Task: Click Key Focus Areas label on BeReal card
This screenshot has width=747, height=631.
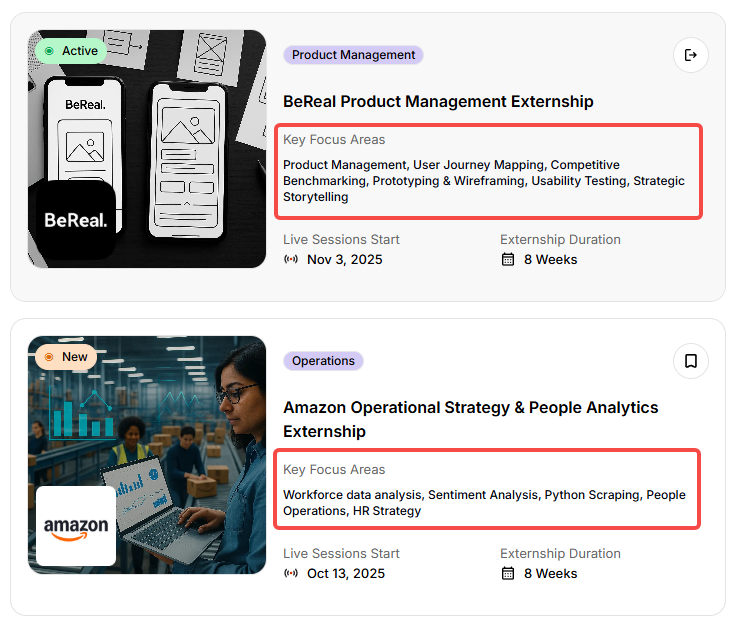Action: 334,140
